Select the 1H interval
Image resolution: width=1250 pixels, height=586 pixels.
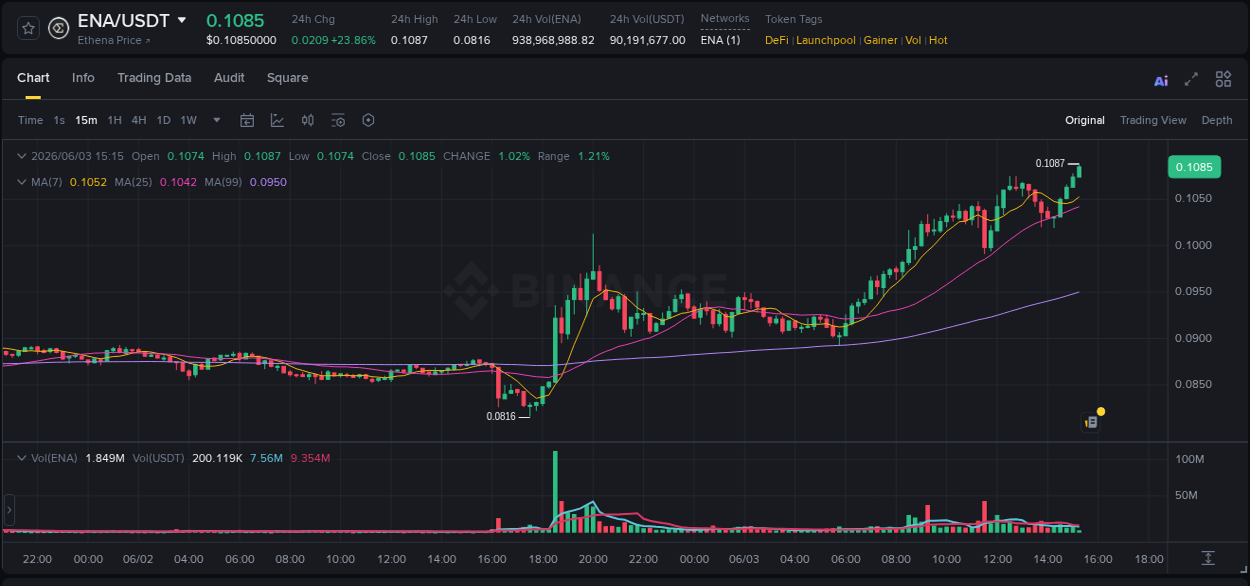click(x=114, y=120)
